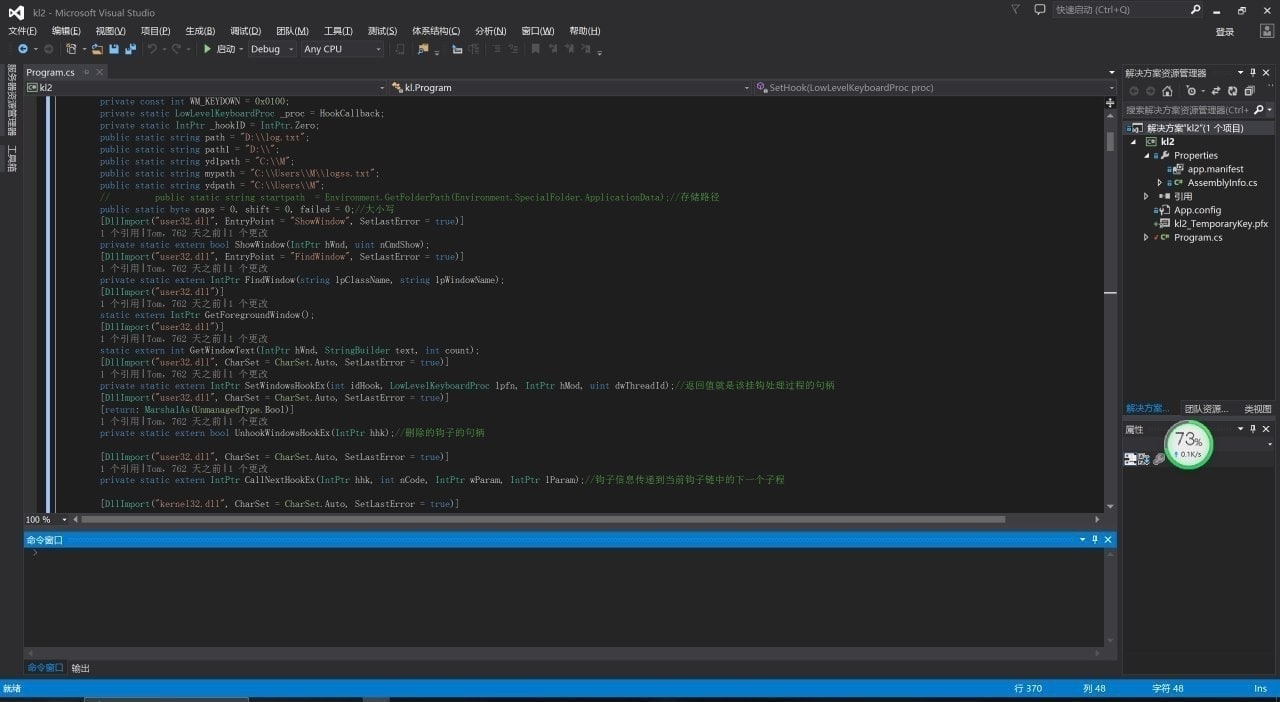Viewport: 1280px width, 702px height.
Task: Open the 调试(D) menu
Action: (245, 31)
